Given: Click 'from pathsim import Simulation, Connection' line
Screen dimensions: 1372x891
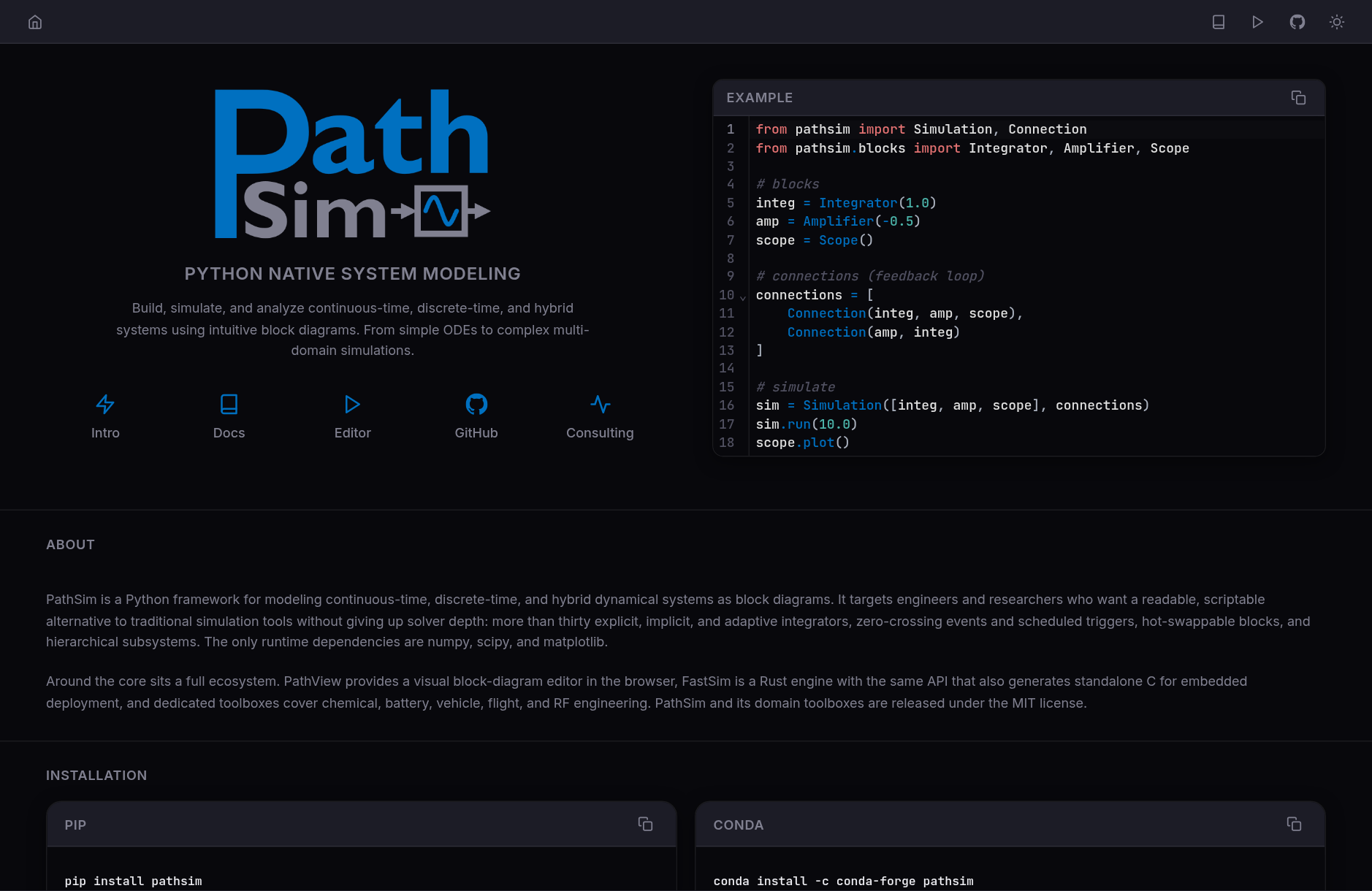Looking at the screenshot, I should pyautogui.click(x=921, y=129).
